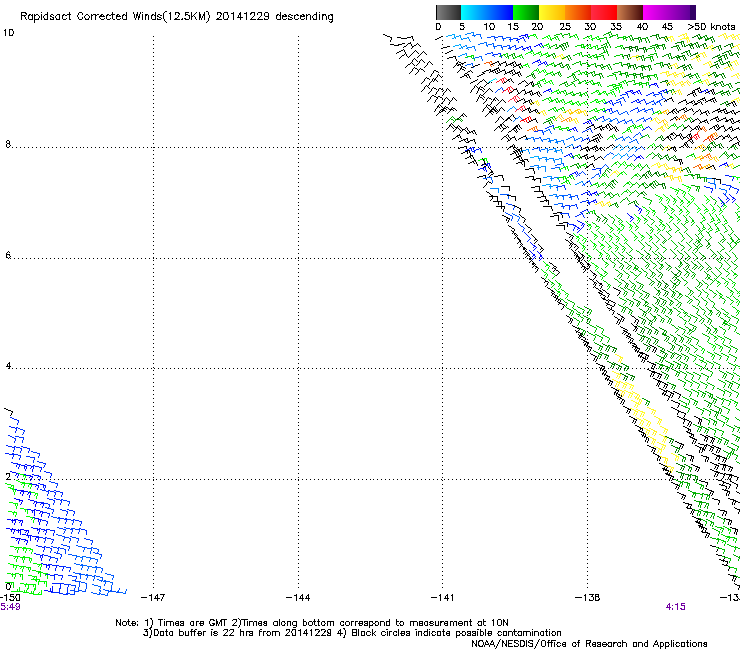The image size is (740, 650).
Task: Click latitude label '4' on left axis
Action: pos(8,366)
